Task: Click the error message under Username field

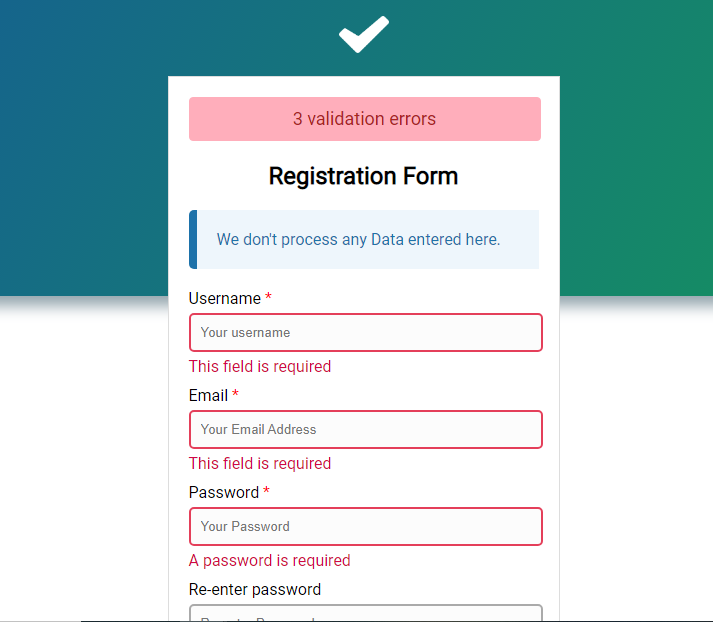Action: 260,366
